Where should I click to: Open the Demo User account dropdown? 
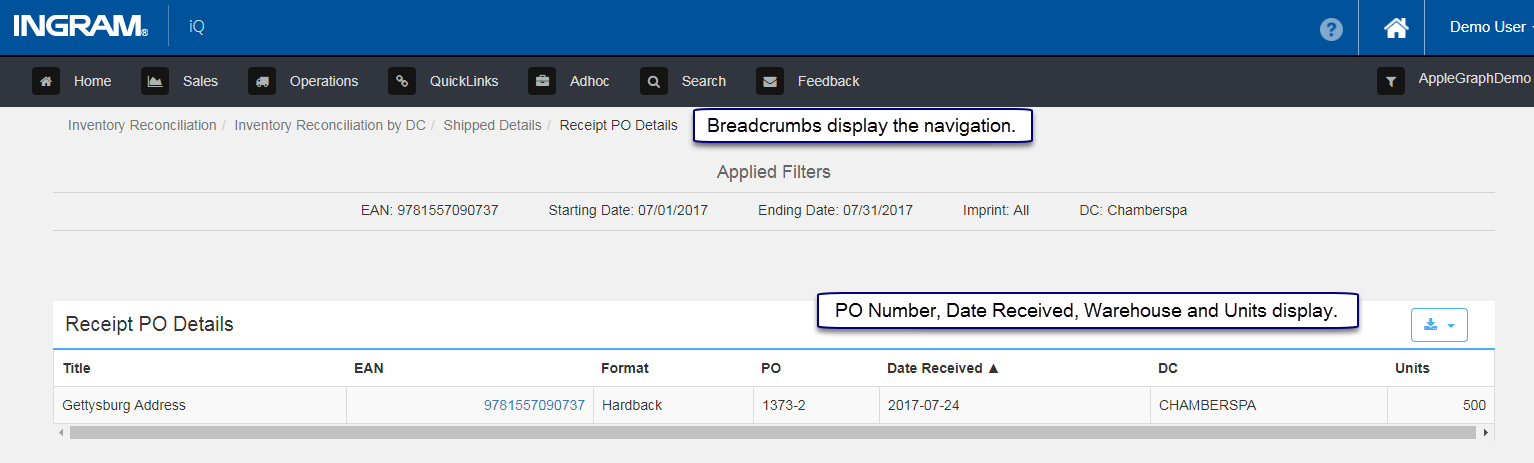click(1491, 27)
